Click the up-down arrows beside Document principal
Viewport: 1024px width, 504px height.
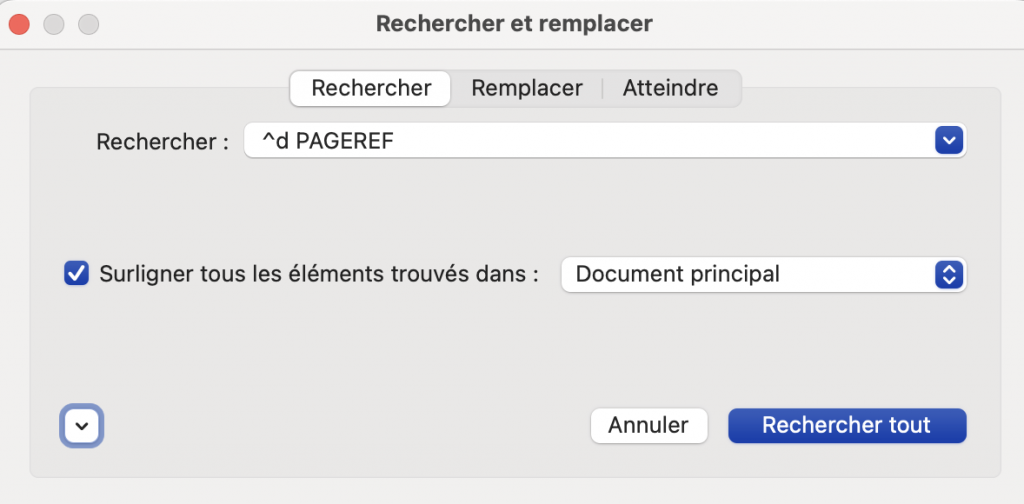pyautogui.click(x=948, y=274)
